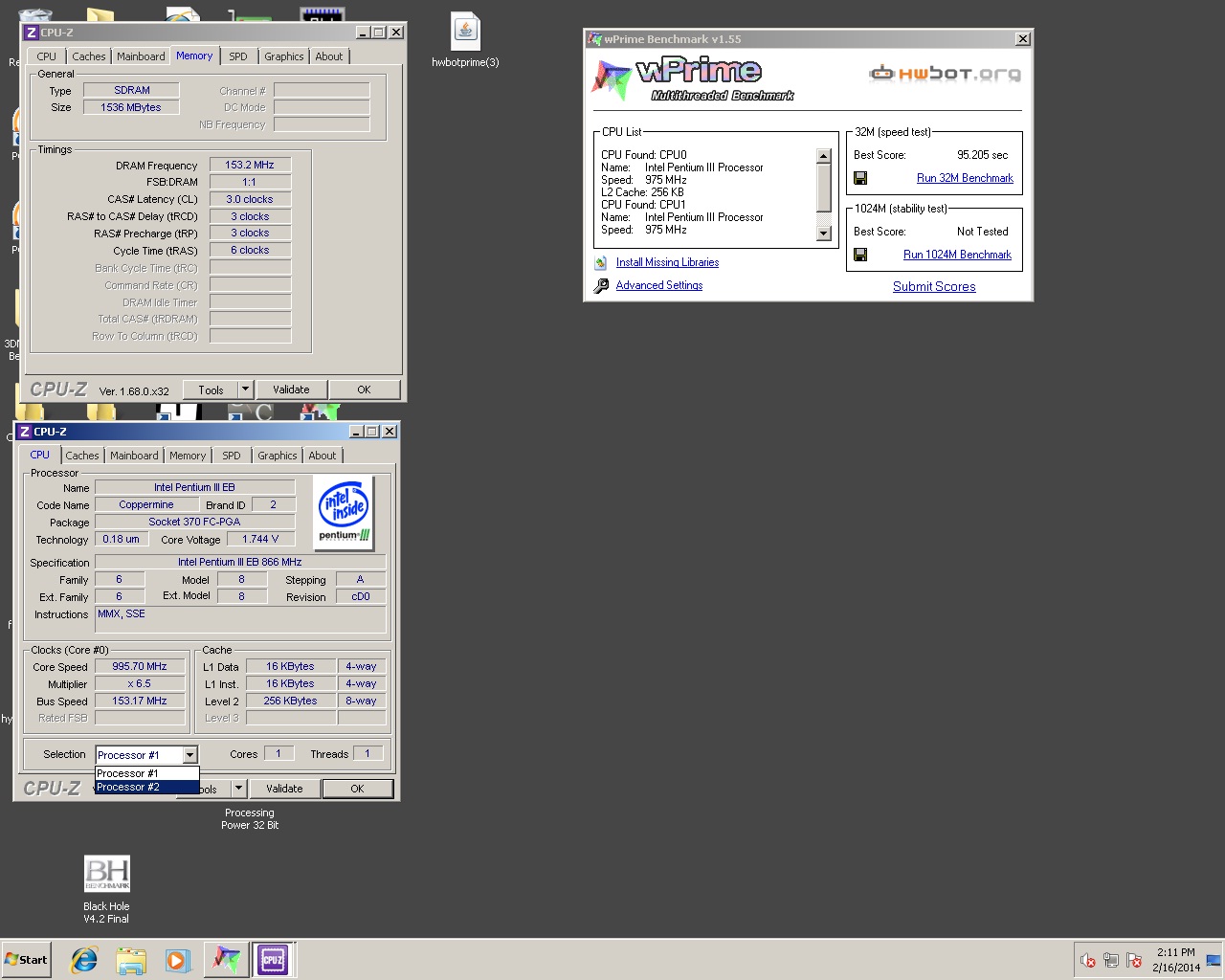Open the Mainboard tab in the upper CPU-Z window

tap(141, 56)
